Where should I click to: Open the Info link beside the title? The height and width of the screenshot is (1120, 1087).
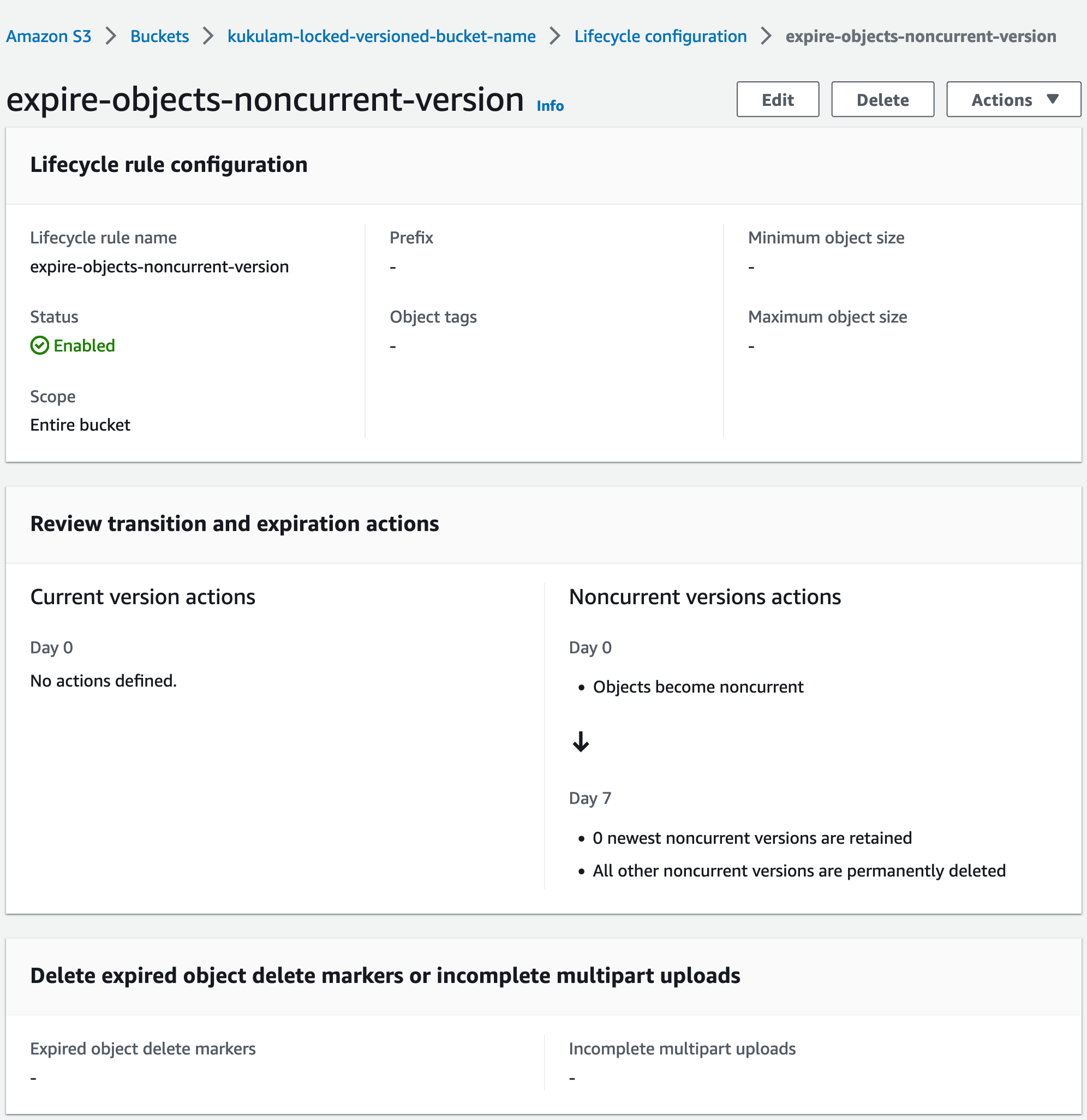(x=550, y=106)
